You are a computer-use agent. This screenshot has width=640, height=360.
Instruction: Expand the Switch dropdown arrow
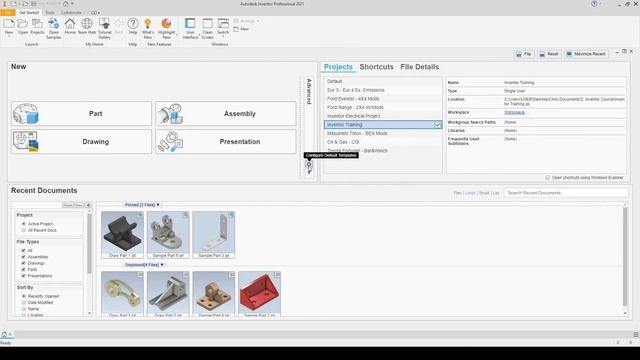(x=223, y=37)
